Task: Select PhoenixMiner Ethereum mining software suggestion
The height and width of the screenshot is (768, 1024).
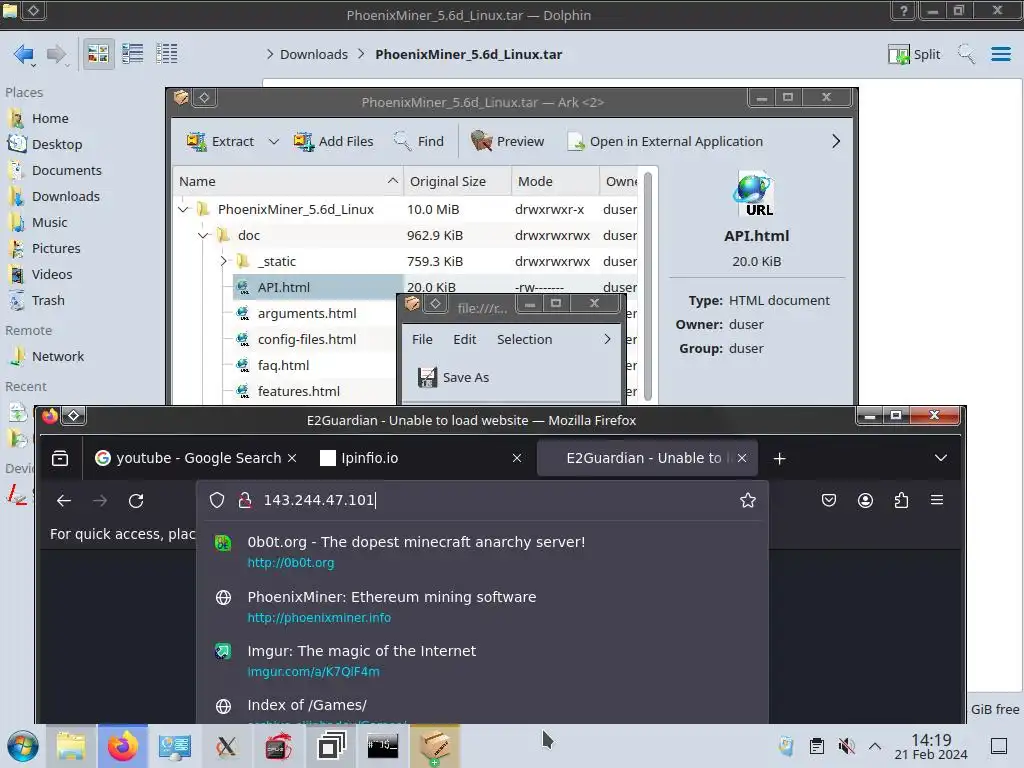Action: click(482, 607)
